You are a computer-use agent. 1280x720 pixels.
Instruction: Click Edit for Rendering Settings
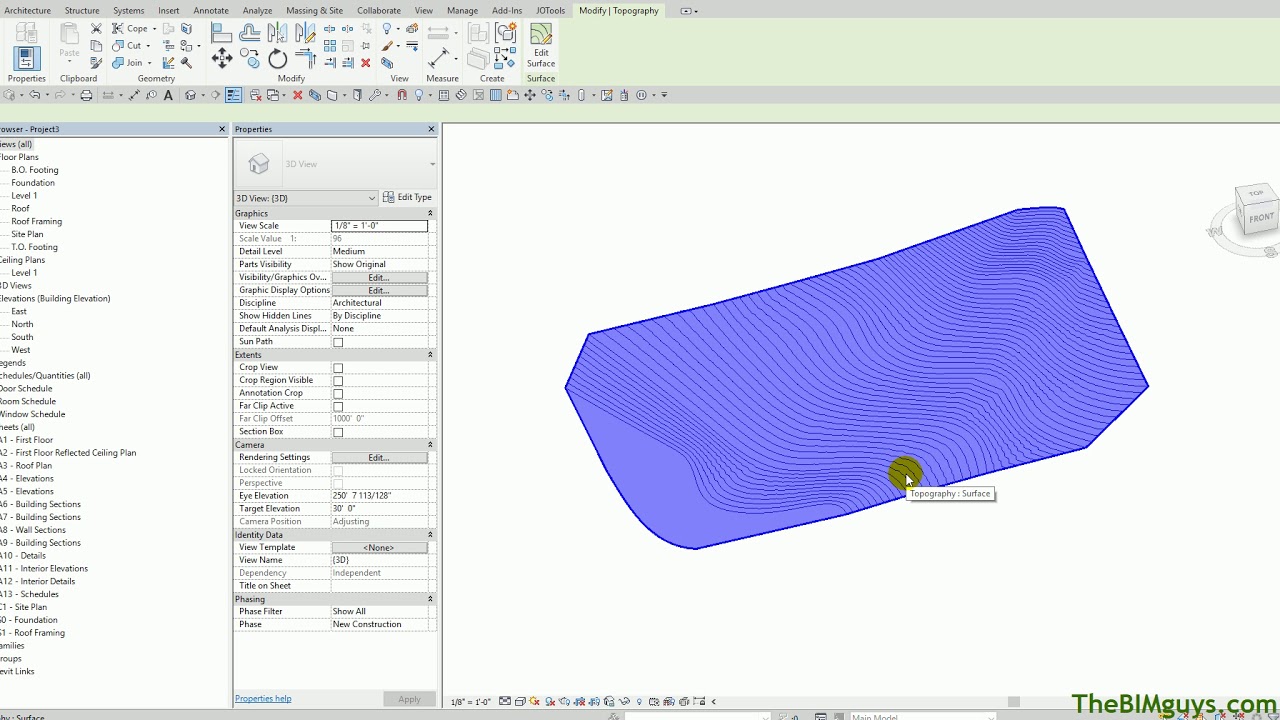[378, 458]
